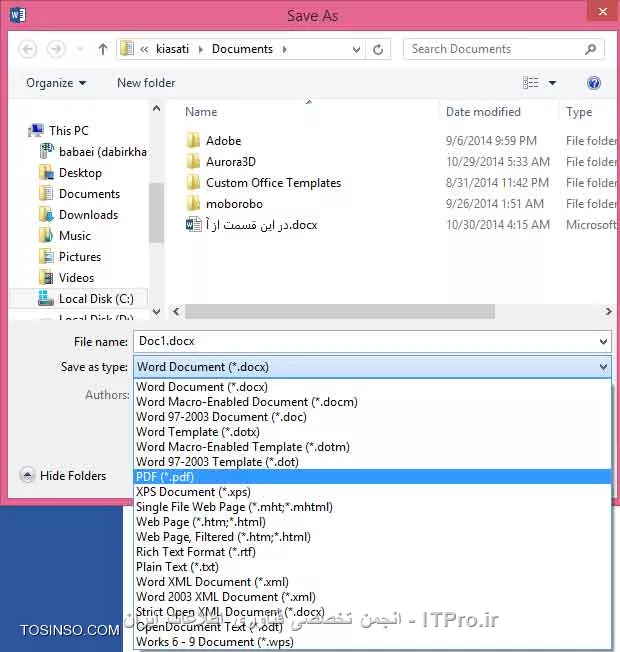Click navigation pane scroll down arrow
Screen dimensions: 620x652
[x=156, y=311]
